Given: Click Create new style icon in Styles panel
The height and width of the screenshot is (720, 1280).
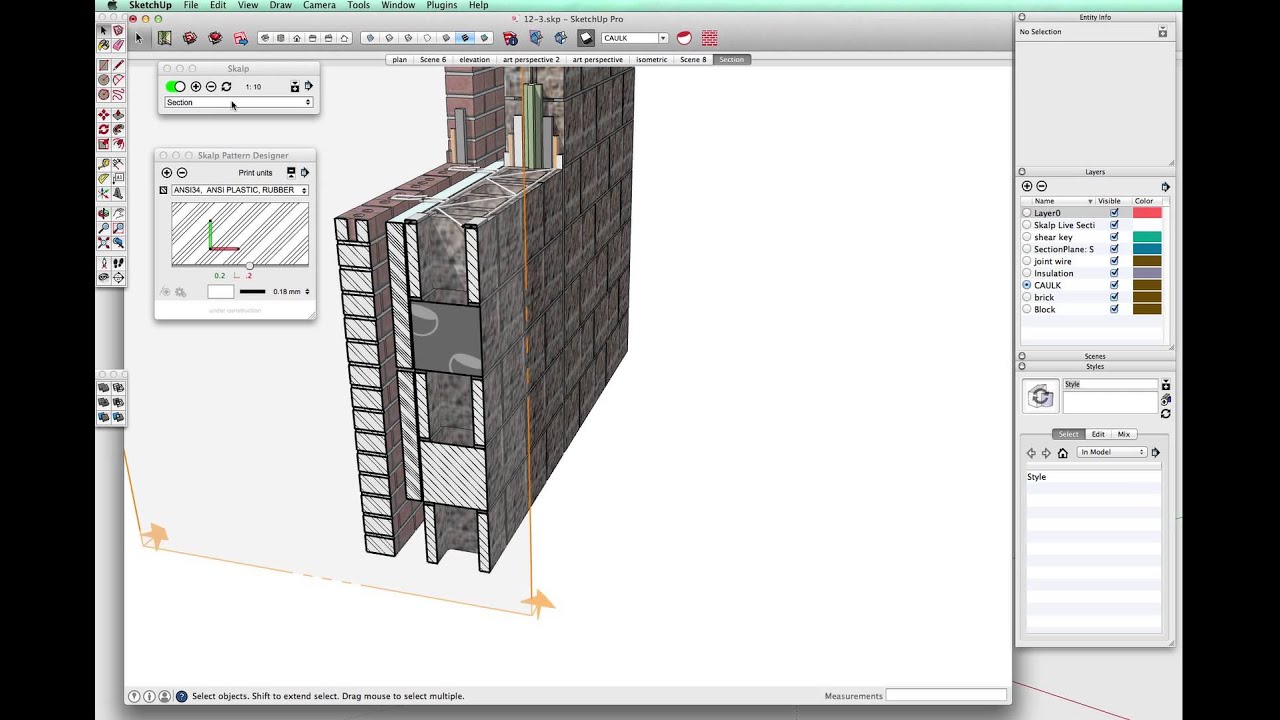Looking at the screenshot, I should 1165,399.
